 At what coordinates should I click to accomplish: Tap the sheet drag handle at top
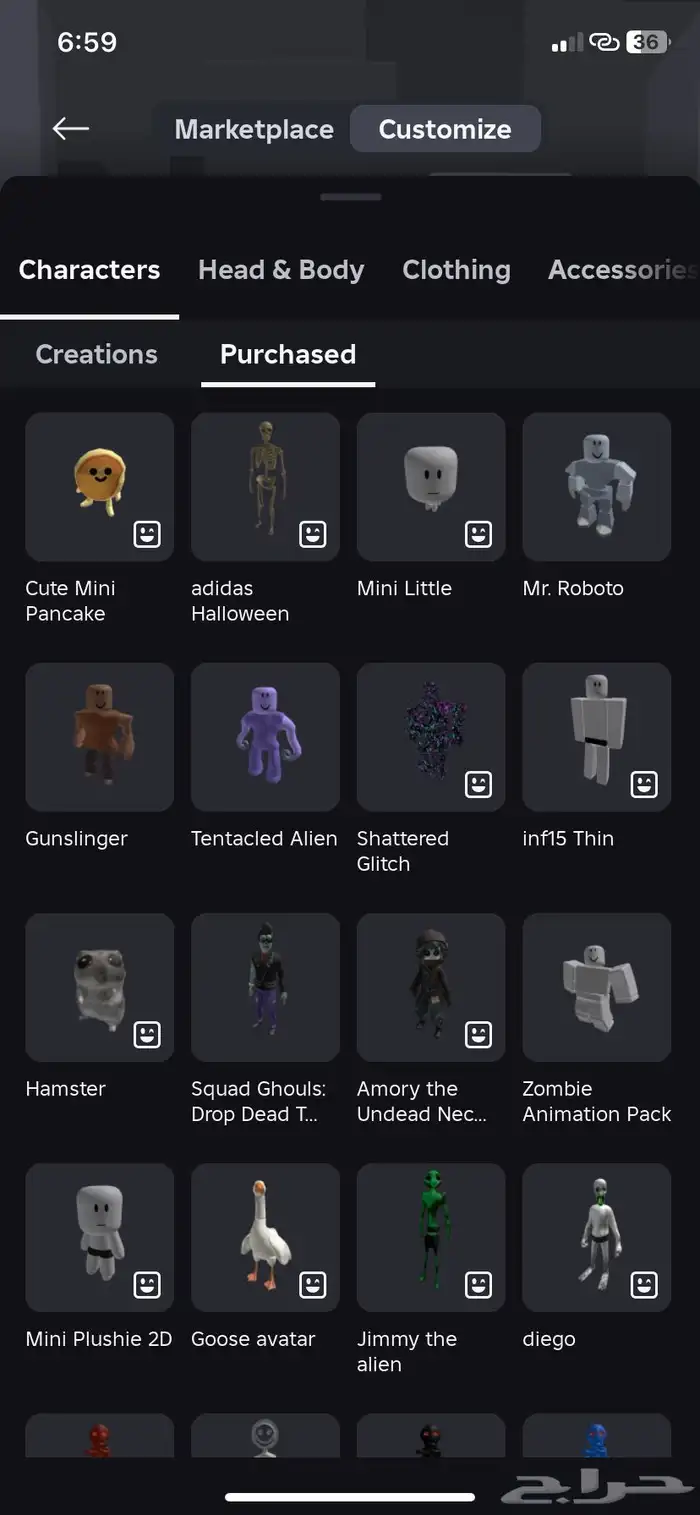click(350, 197)
